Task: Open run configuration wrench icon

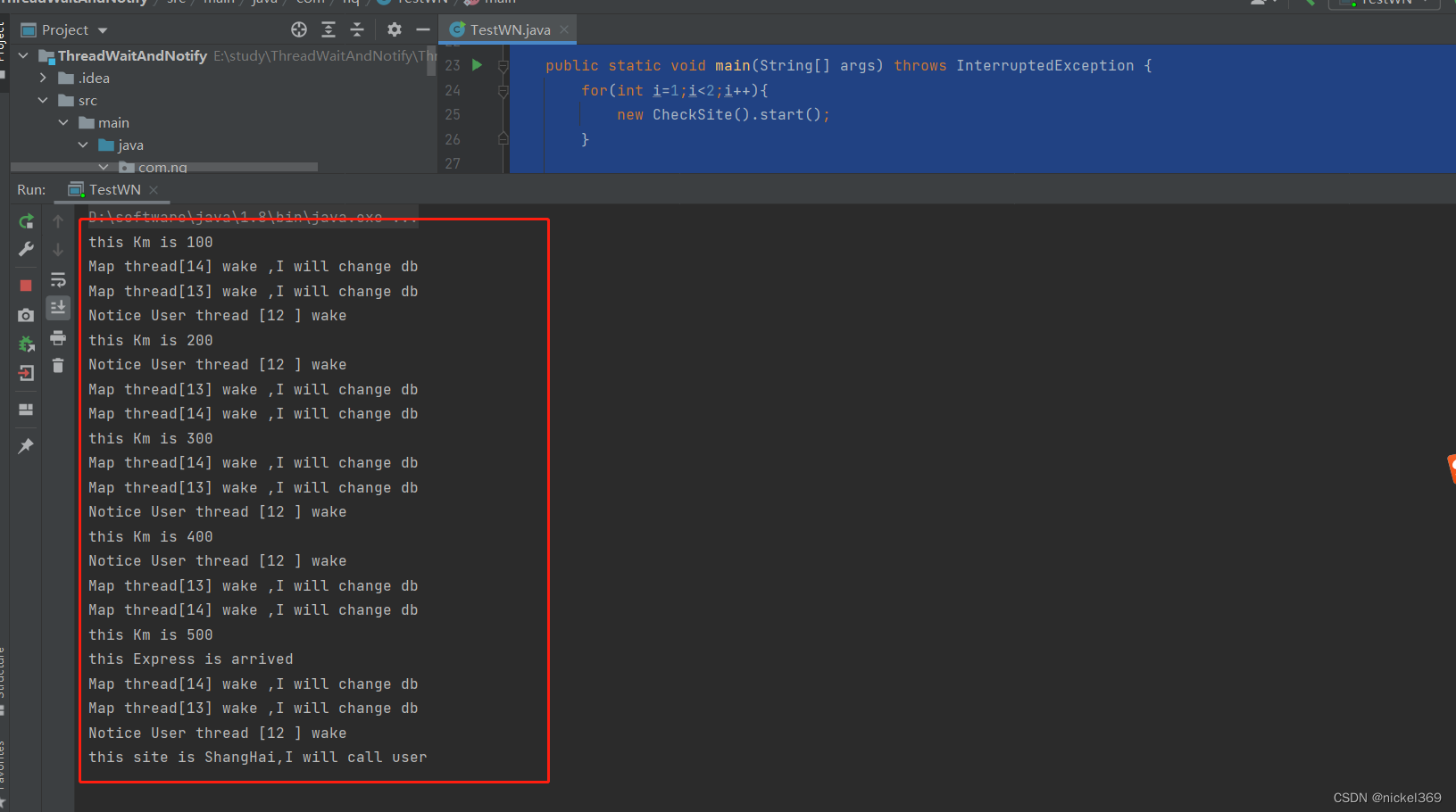Action: 26,249
